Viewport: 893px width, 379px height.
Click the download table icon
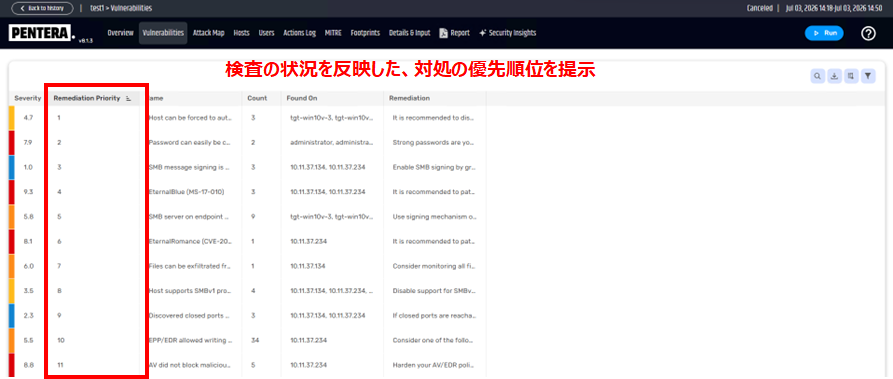click(834, 76)
